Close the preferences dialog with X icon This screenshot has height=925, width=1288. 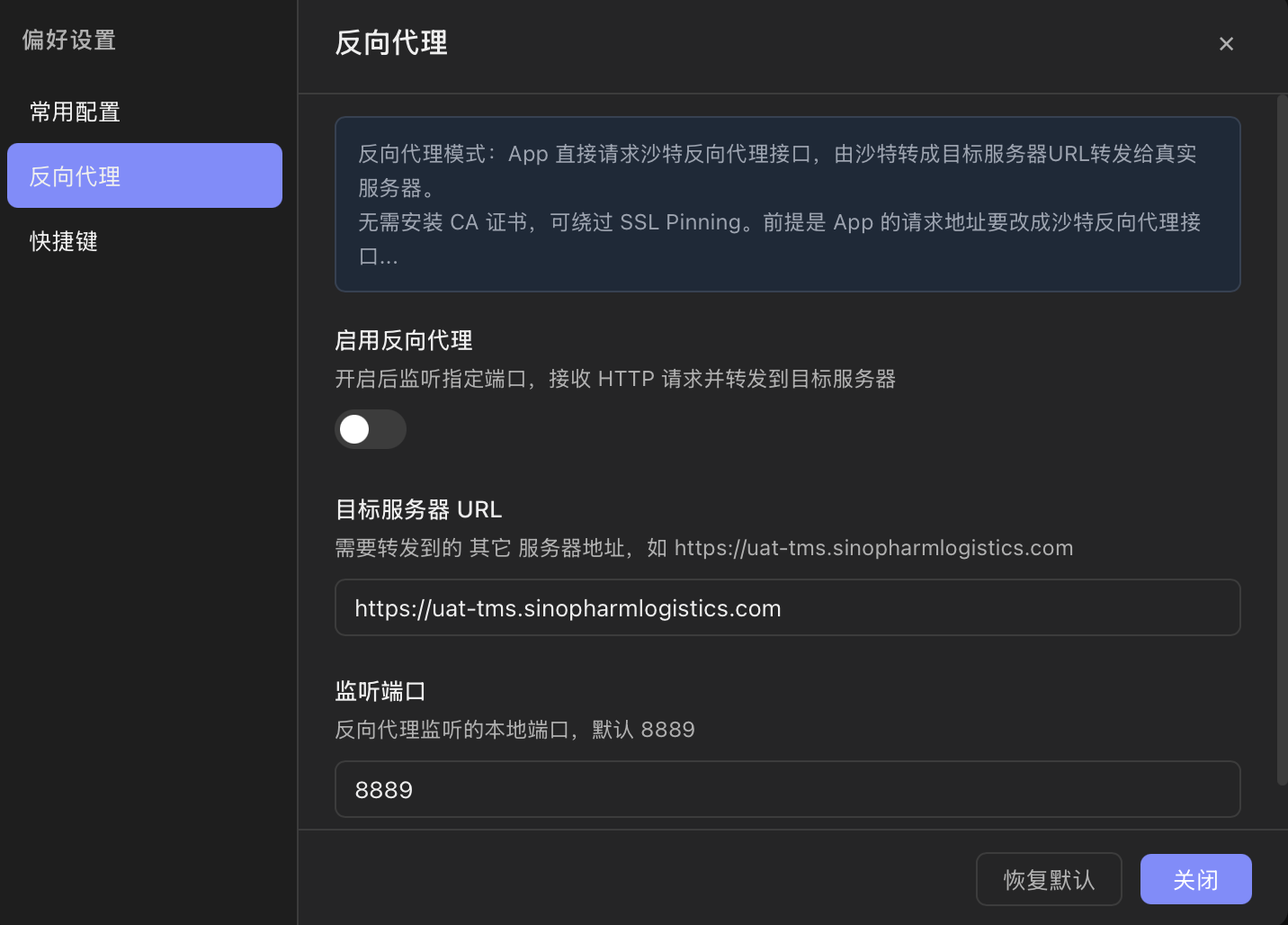coord(1226,44)
